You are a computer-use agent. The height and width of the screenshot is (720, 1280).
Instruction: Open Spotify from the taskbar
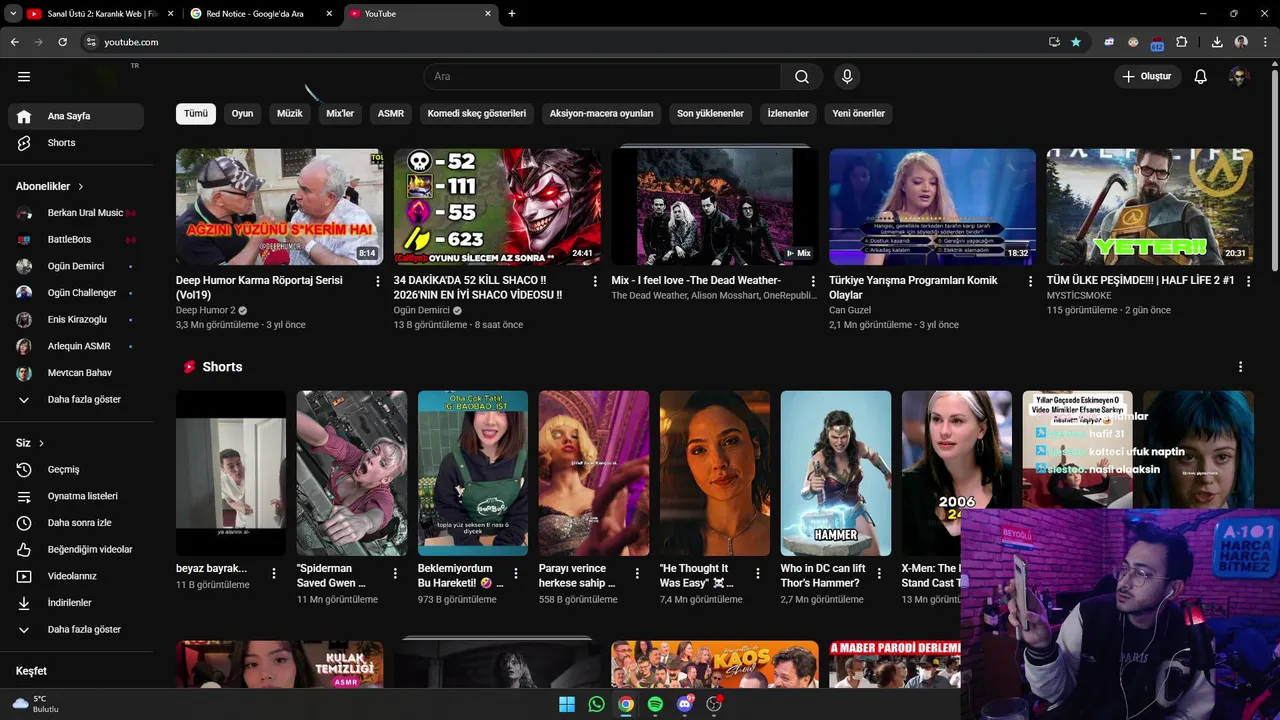point(655,704)
